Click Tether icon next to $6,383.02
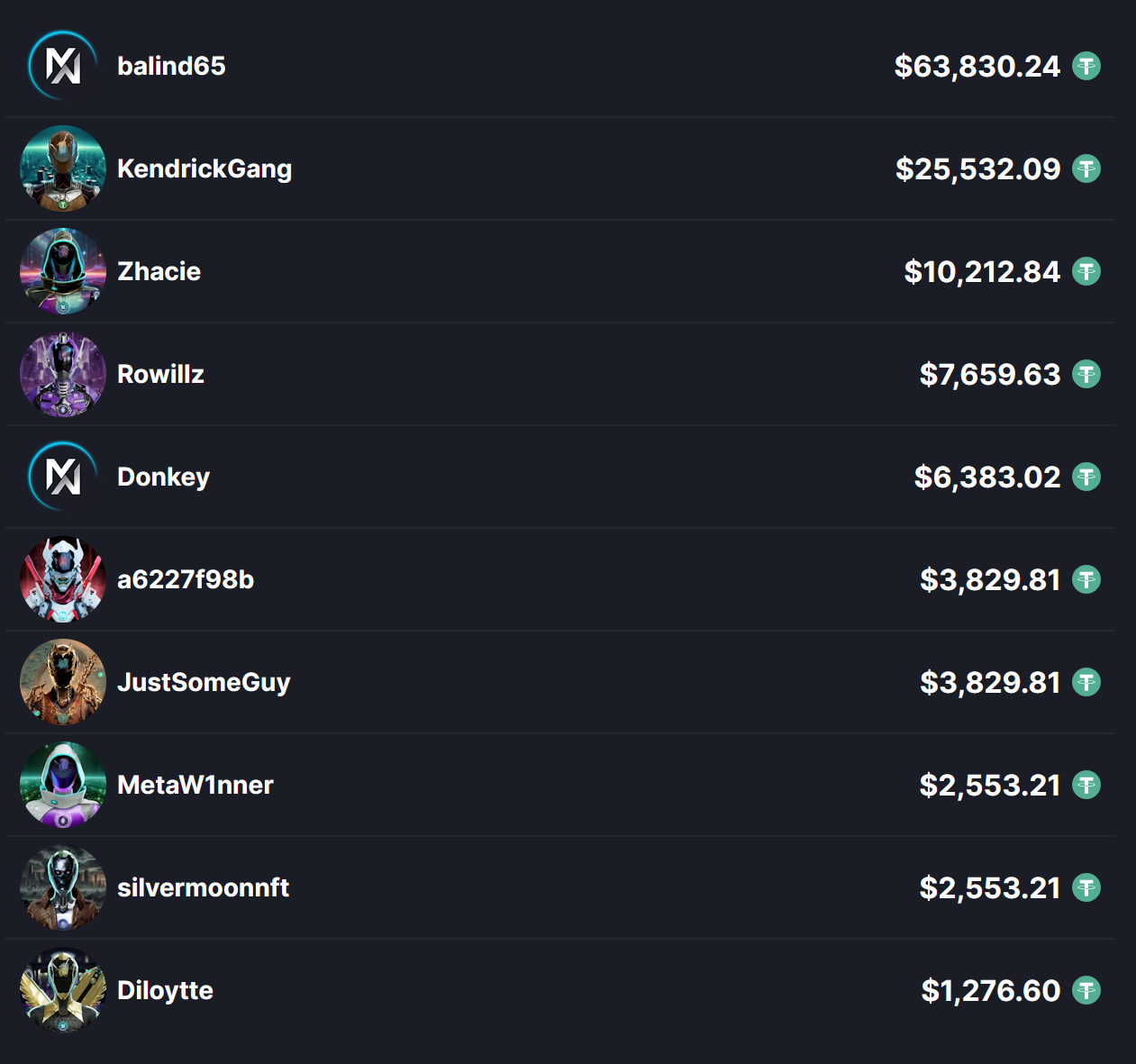 [1086, 477]
